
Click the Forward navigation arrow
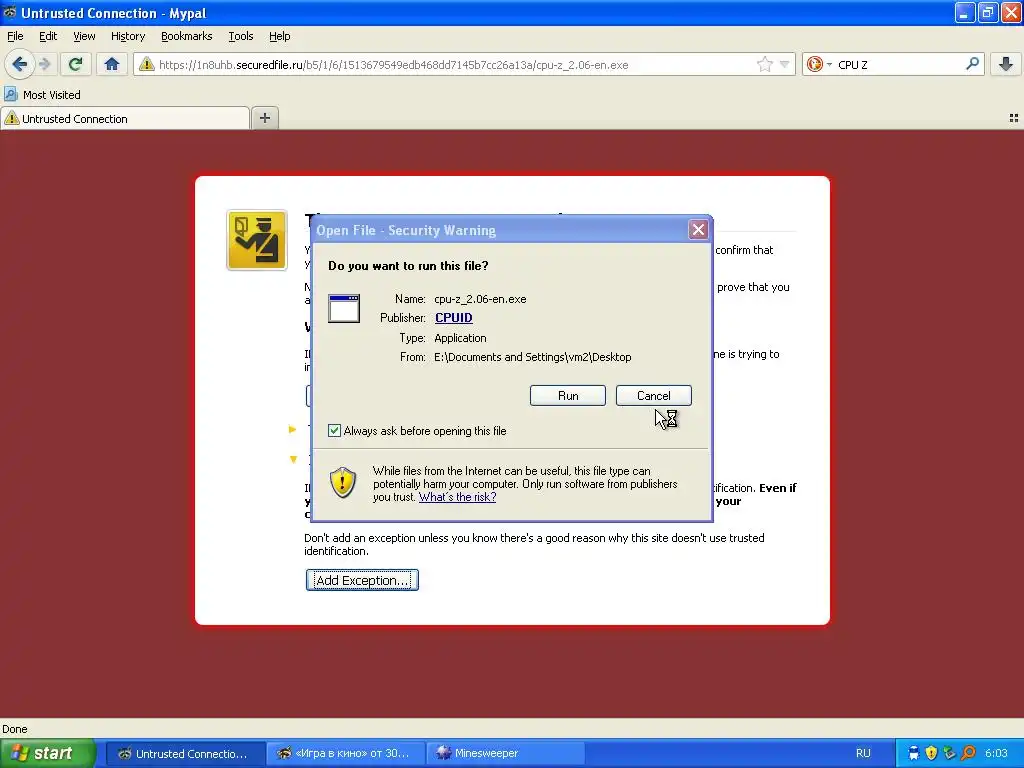[45, 64]
